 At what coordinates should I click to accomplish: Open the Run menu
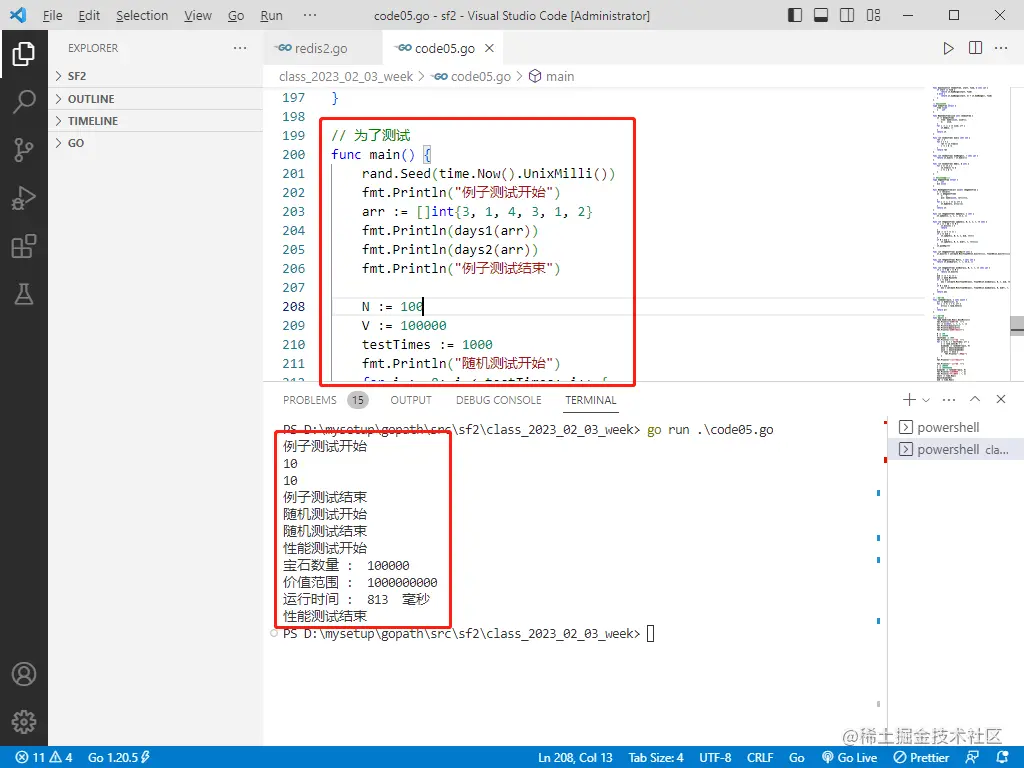[x=271, y=15]
